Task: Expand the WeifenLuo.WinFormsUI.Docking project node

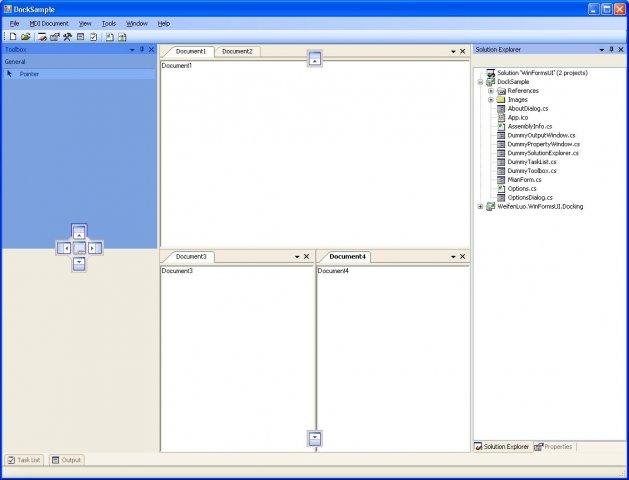Action: [480, 207]
